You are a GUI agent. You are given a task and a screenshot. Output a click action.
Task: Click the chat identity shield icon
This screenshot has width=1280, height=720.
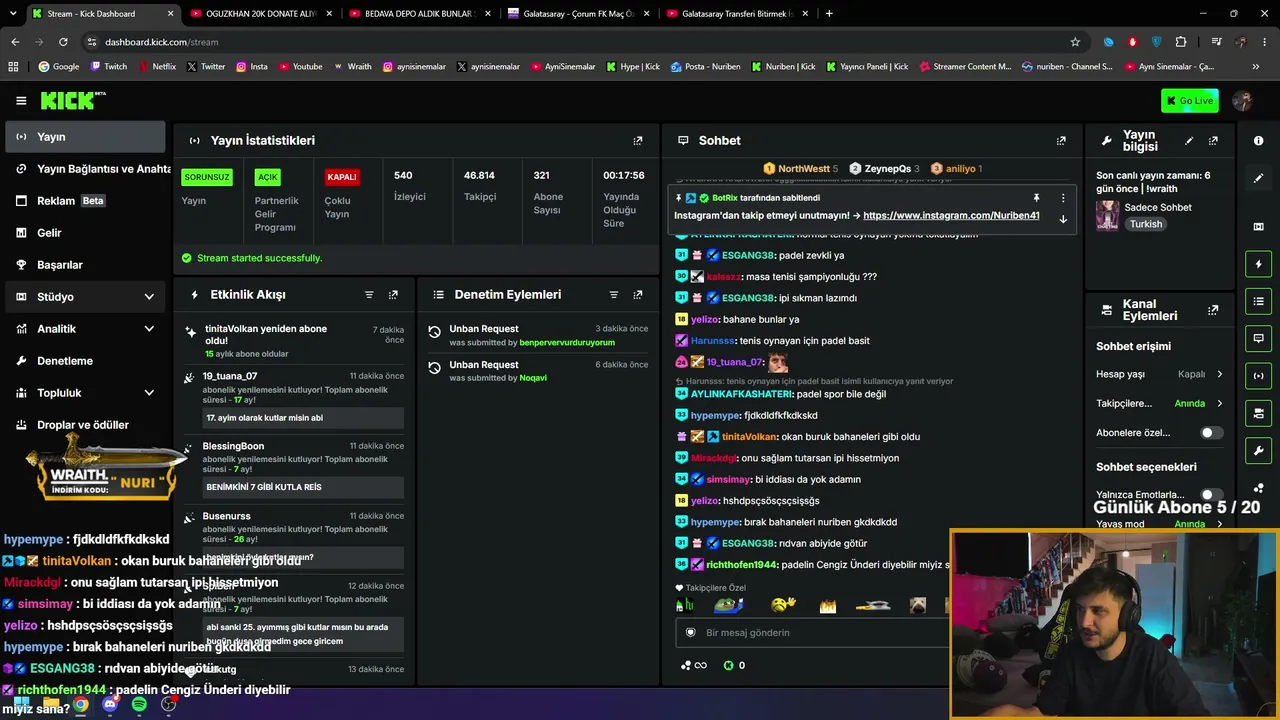[x=690, y=632]
